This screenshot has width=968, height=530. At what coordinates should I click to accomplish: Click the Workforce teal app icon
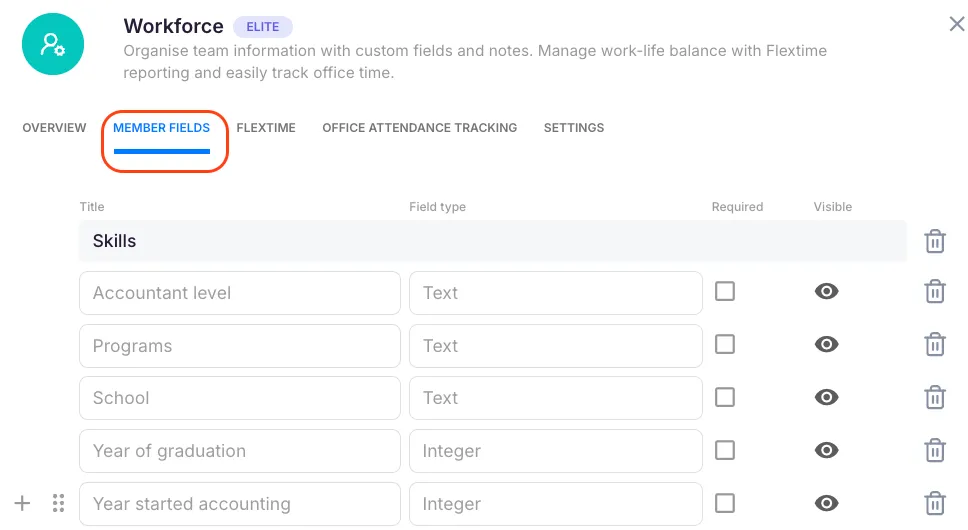(x=53, y=44)
